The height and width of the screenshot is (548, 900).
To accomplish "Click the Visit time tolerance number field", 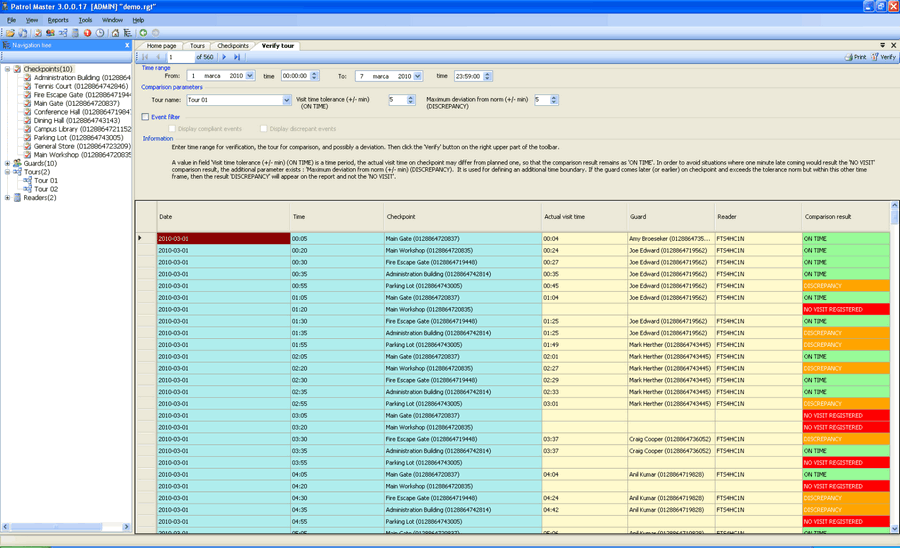I will (x=397, y=100).
